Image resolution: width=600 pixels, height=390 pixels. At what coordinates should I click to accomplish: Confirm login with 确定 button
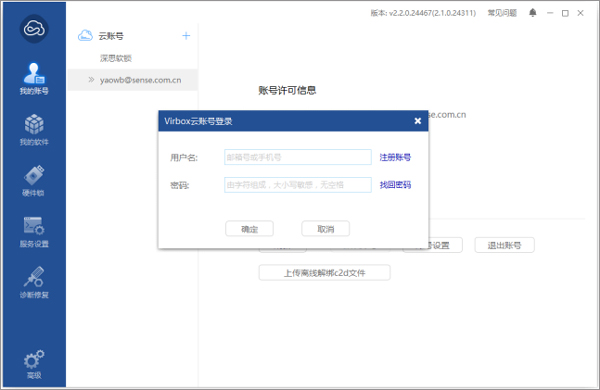coord(249,229)
